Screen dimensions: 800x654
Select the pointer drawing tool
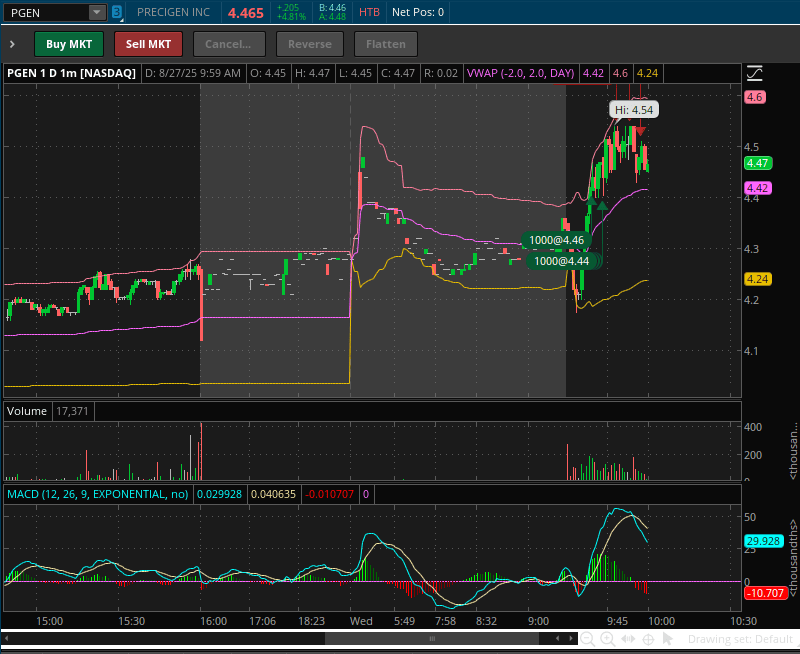pyautogui.click(x=668, y=638)
